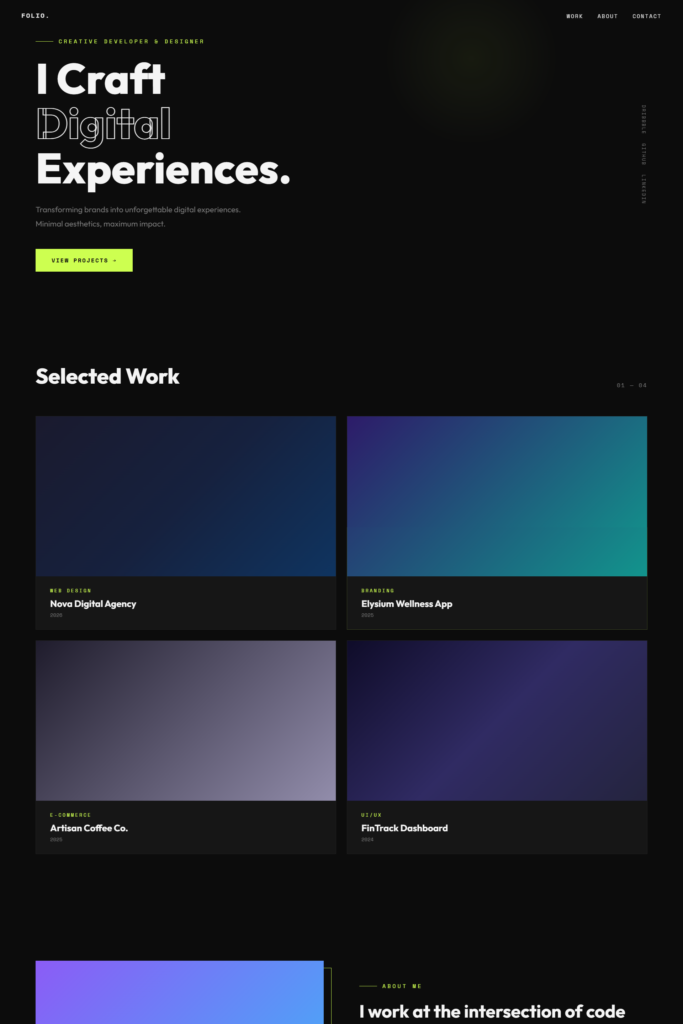Open the Work nav item
Viewport: 683px width, 1024px height.
[x=574, y=16]
